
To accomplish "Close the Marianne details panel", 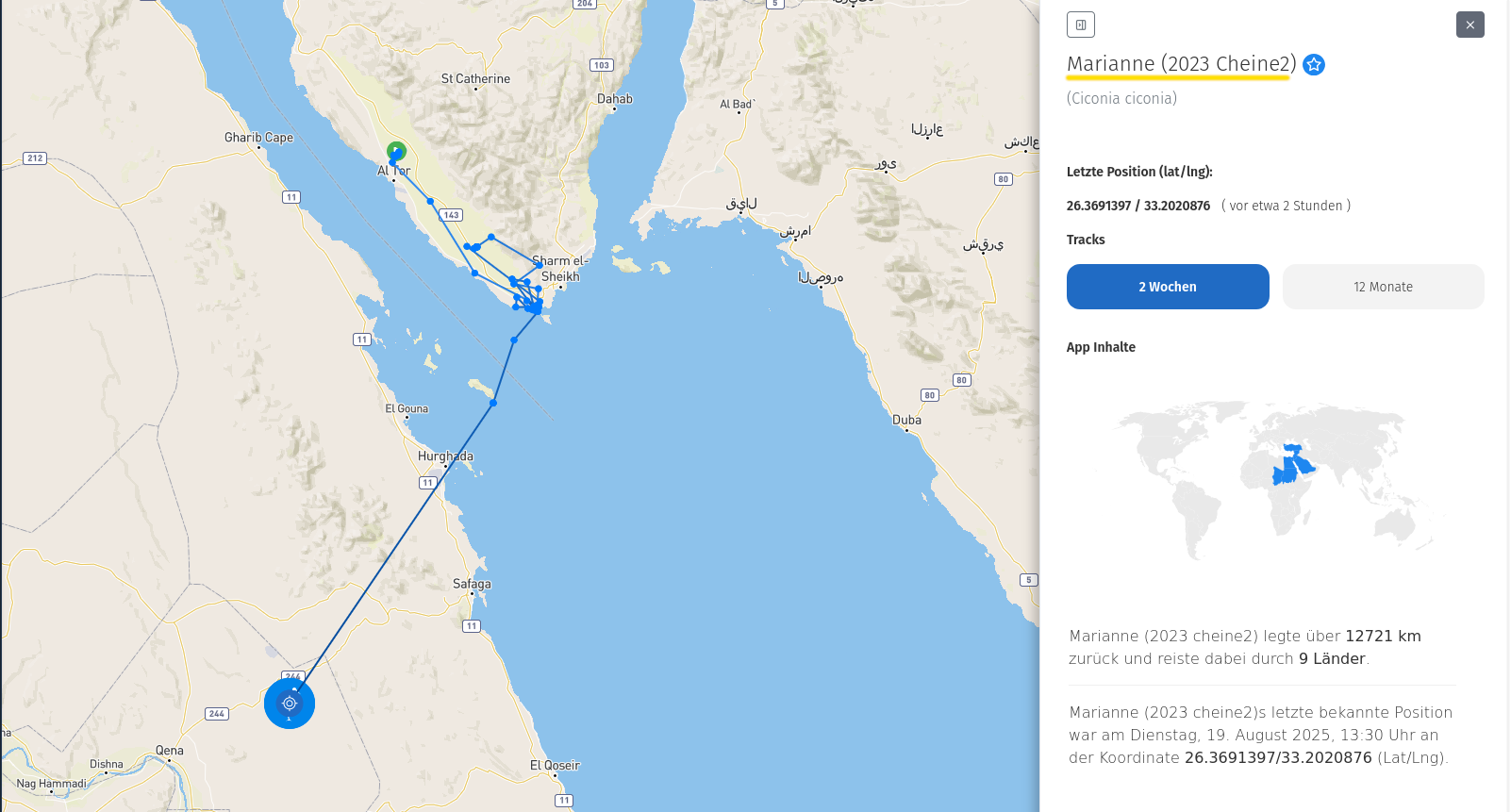I will point(1469,25).
